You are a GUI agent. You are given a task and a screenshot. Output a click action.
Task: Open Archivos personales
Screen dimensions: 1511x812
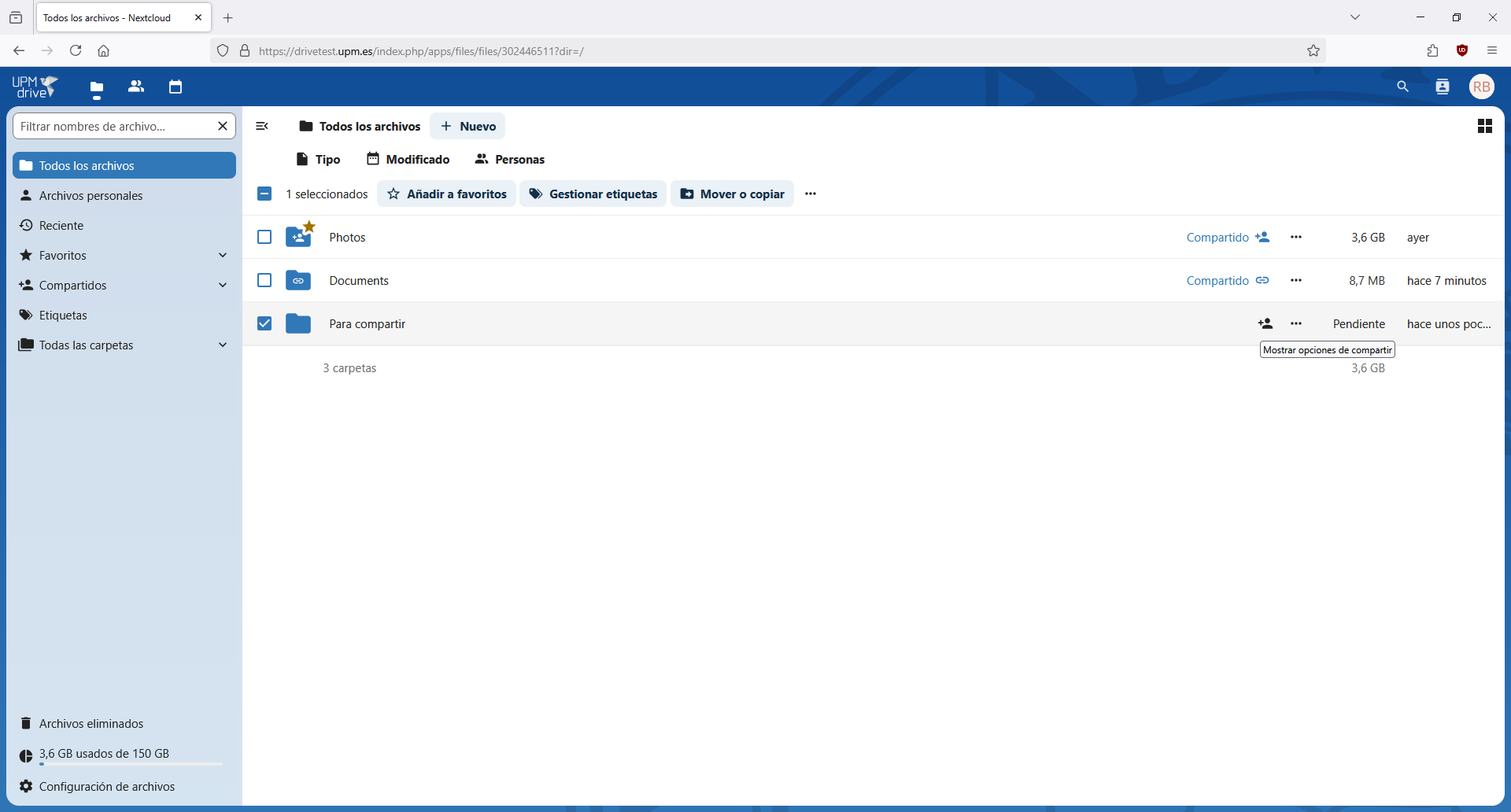pyautogui.click(x=124, y=195)
